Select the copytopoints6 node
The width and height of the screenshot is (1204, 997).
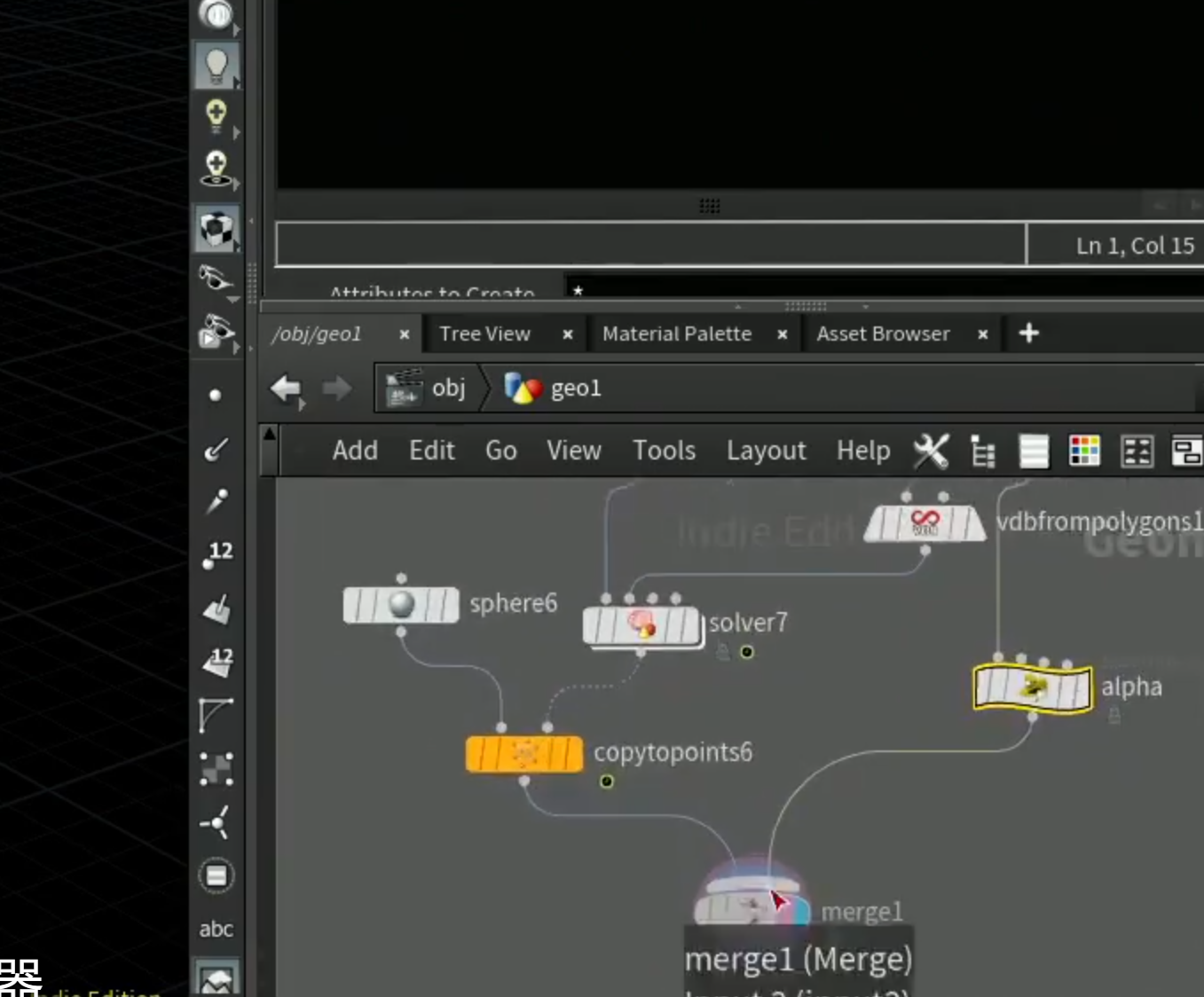click(524, 754)
